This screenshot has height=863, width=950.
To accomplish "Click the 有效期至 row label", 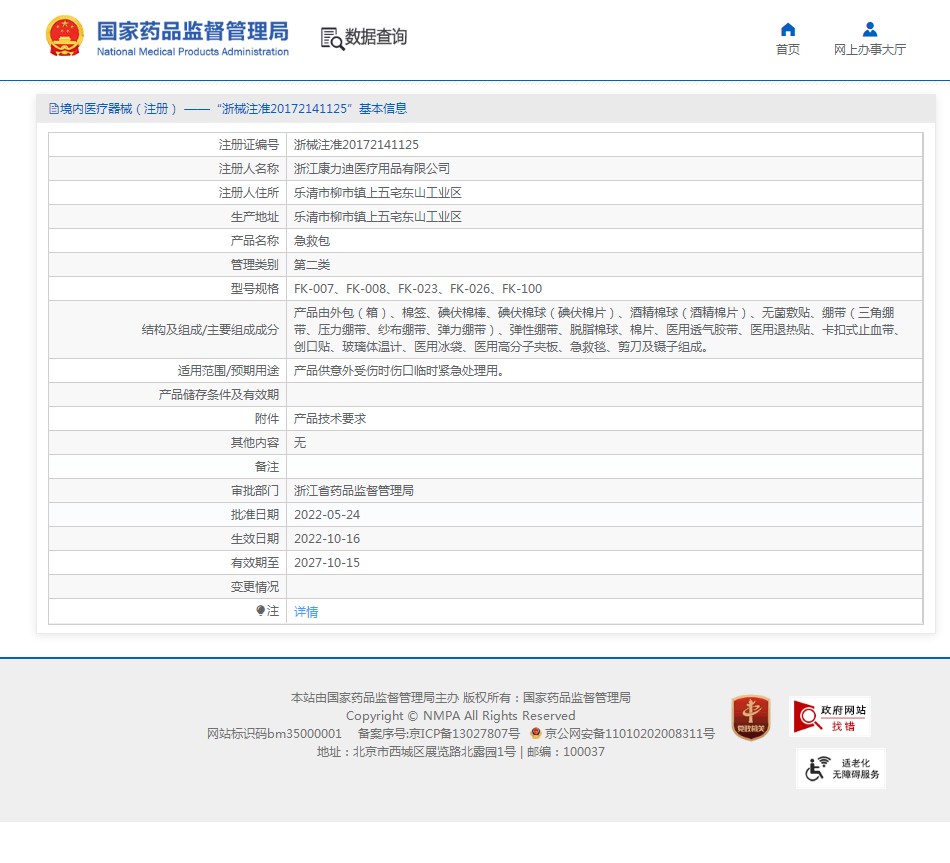I will pos(254,563).
